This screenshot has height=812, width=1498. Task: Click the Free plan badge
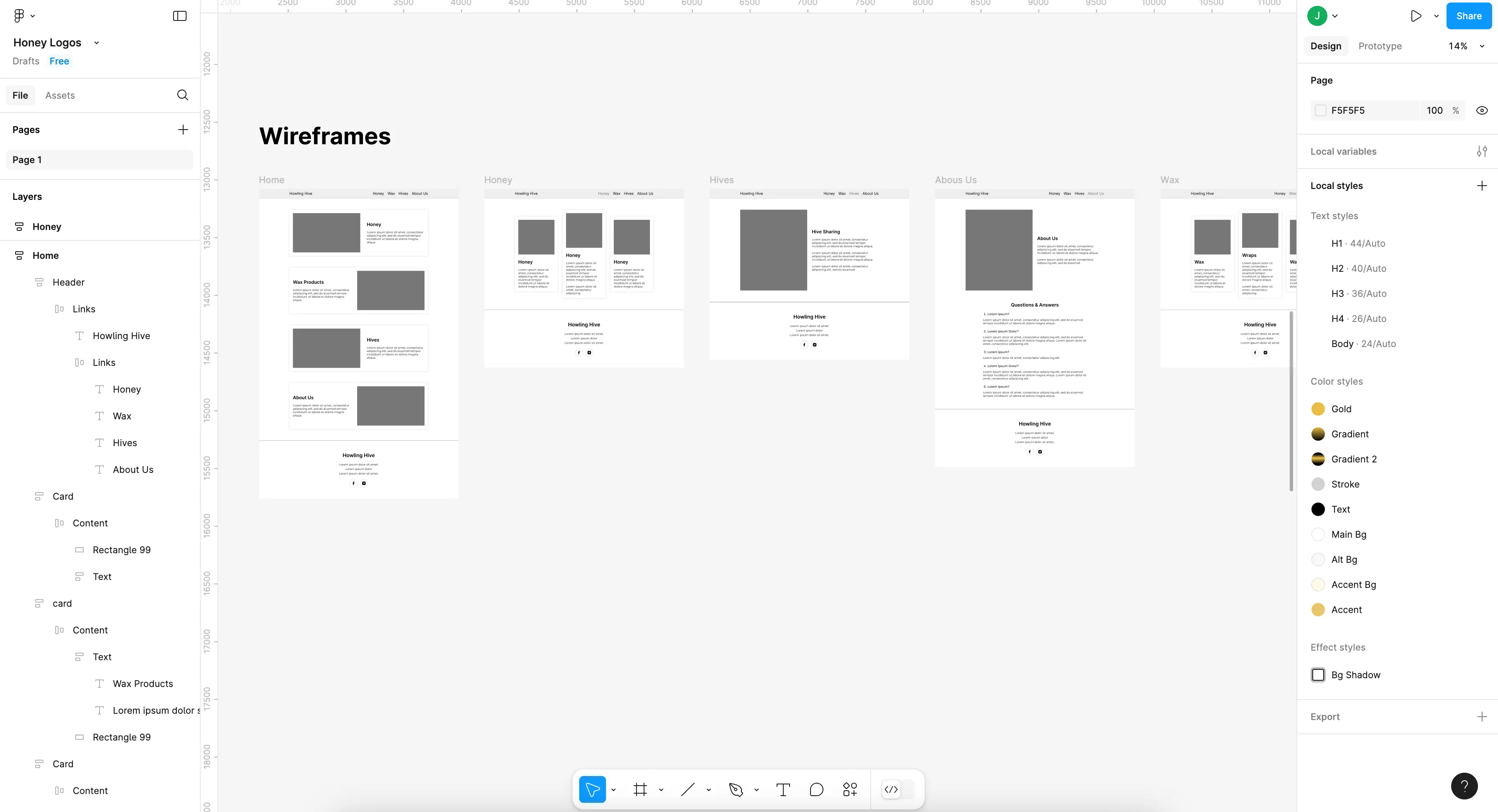[59, 61]
